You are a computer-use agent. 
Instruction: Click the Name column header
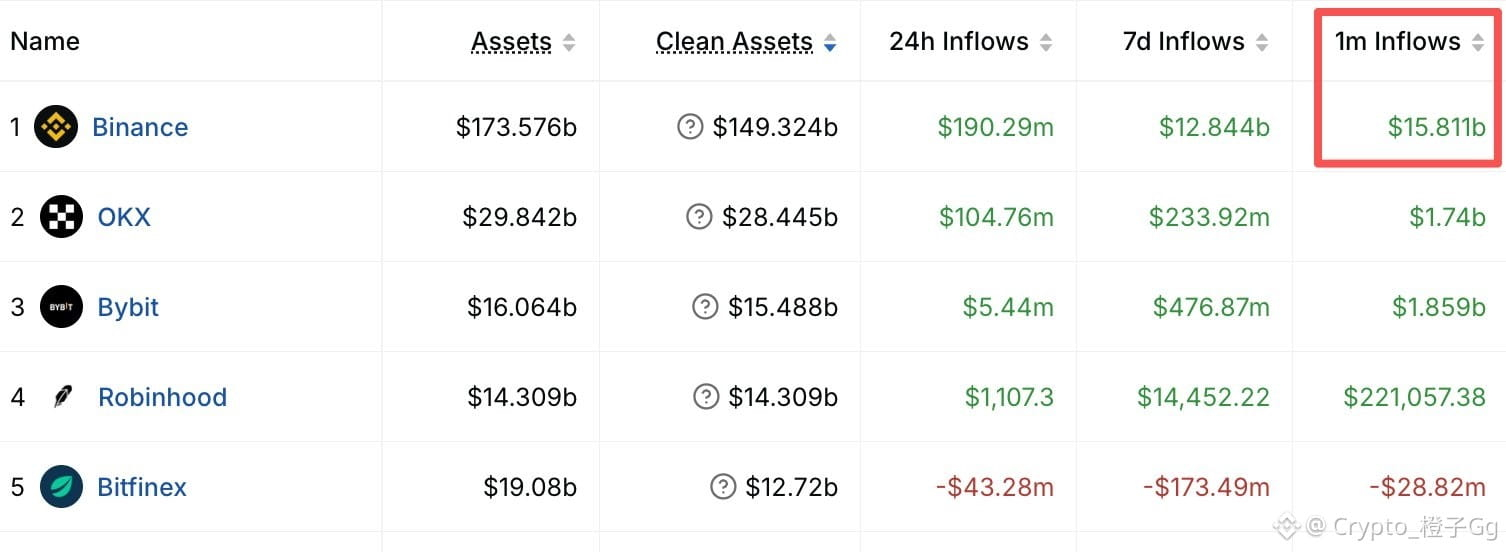pyautogui.click(x=45, y=41)
